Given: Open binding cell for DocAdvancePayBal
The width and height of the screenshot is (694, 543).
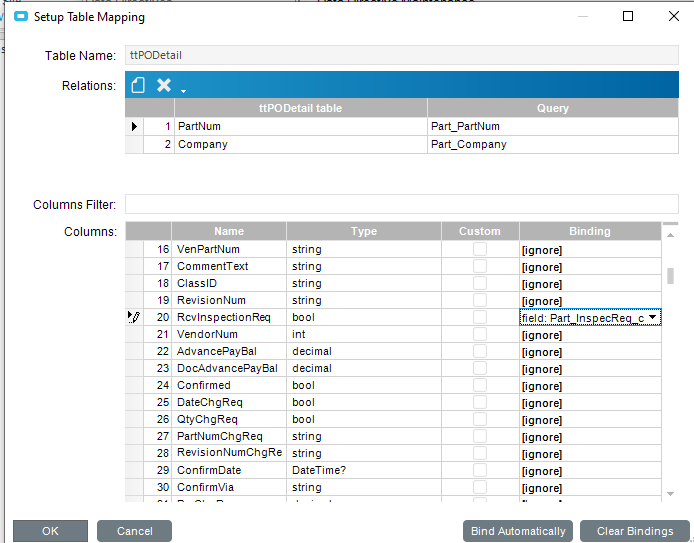Looking at the screenshot, I should 590,369.
